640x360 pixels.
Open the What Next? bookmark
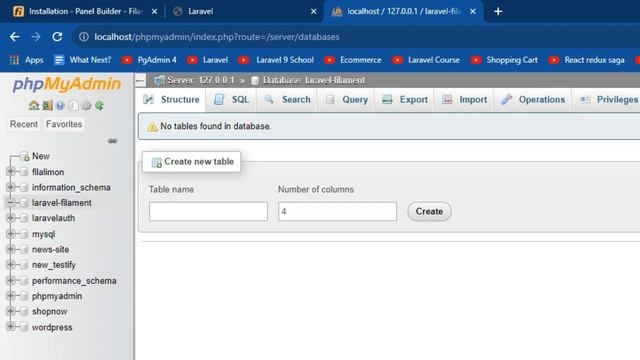tap(83, 60)
